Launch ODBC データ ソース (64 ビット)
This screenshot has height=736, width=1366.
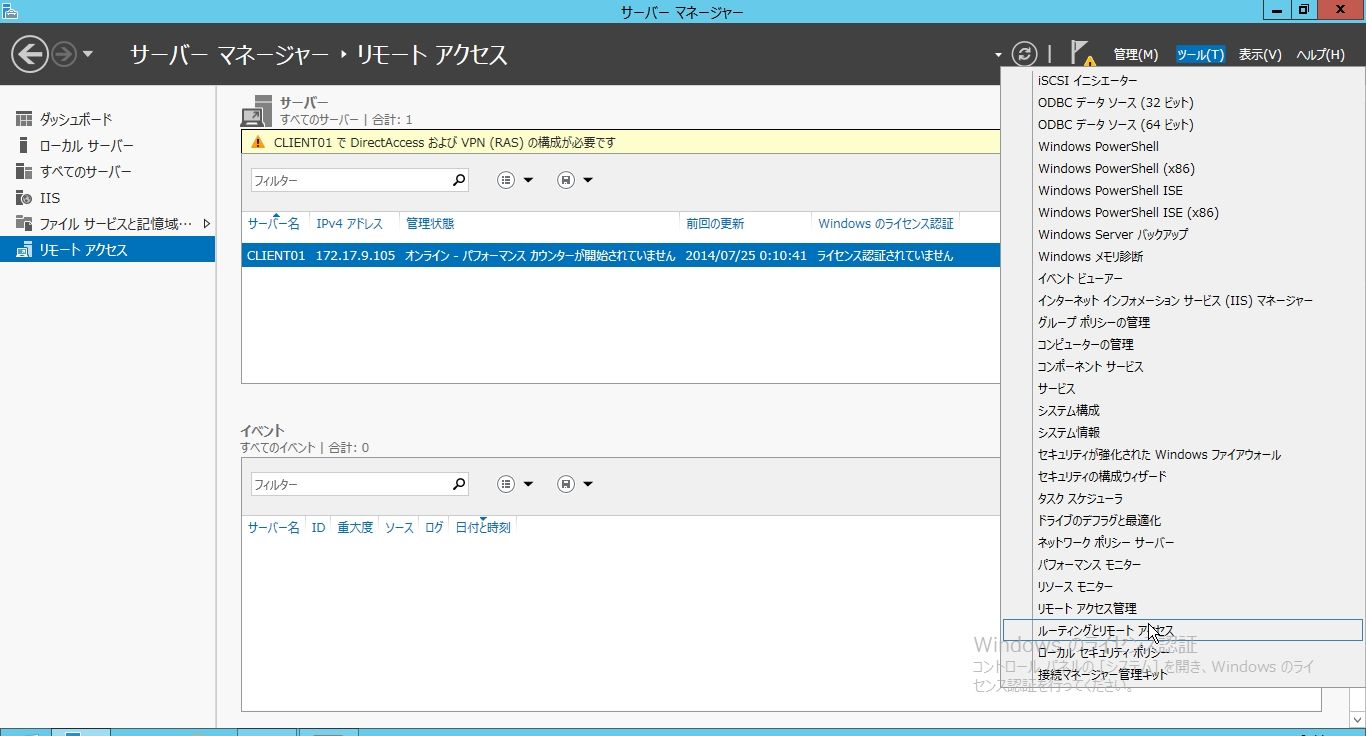1183,125
